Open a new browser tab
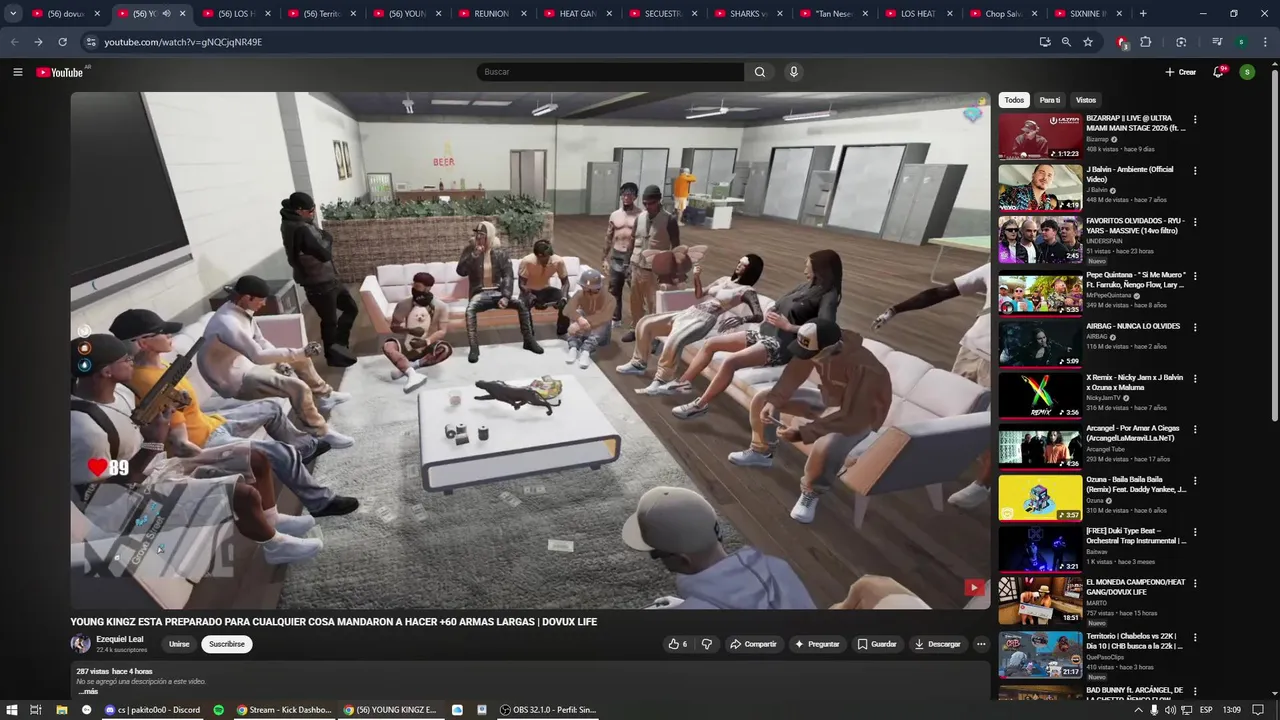Image resolution: width=1280 pixels, height=720 pixels. point(1143,14)
